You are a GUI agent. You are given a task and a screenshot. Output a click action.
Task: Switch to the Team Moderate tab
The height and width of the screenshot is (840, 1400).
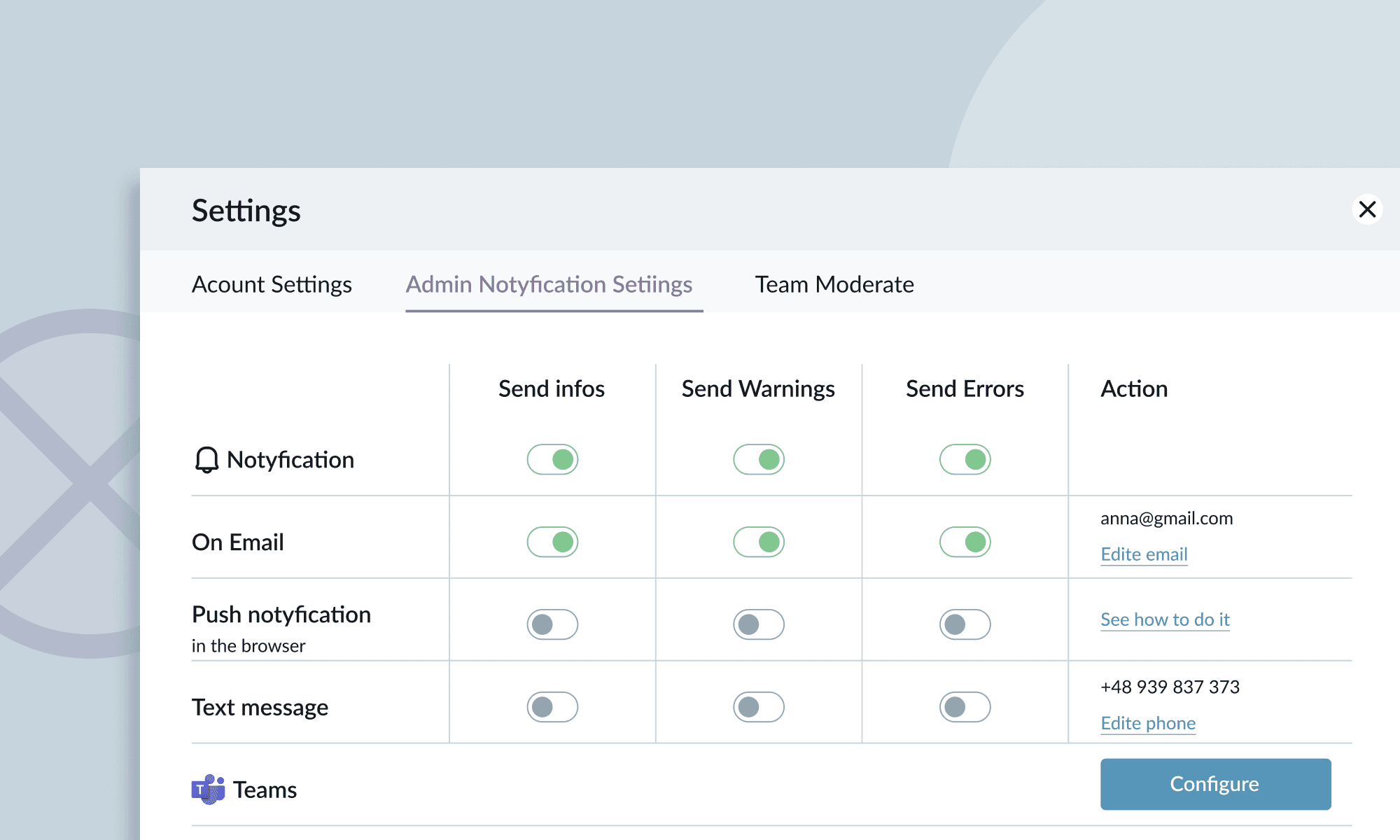click(834, 284)
